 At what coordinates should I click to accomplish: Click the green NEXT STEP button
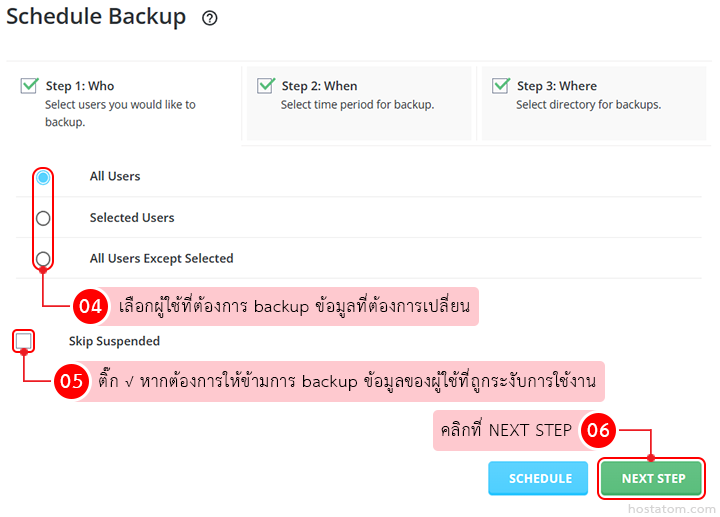pos(653,478)
